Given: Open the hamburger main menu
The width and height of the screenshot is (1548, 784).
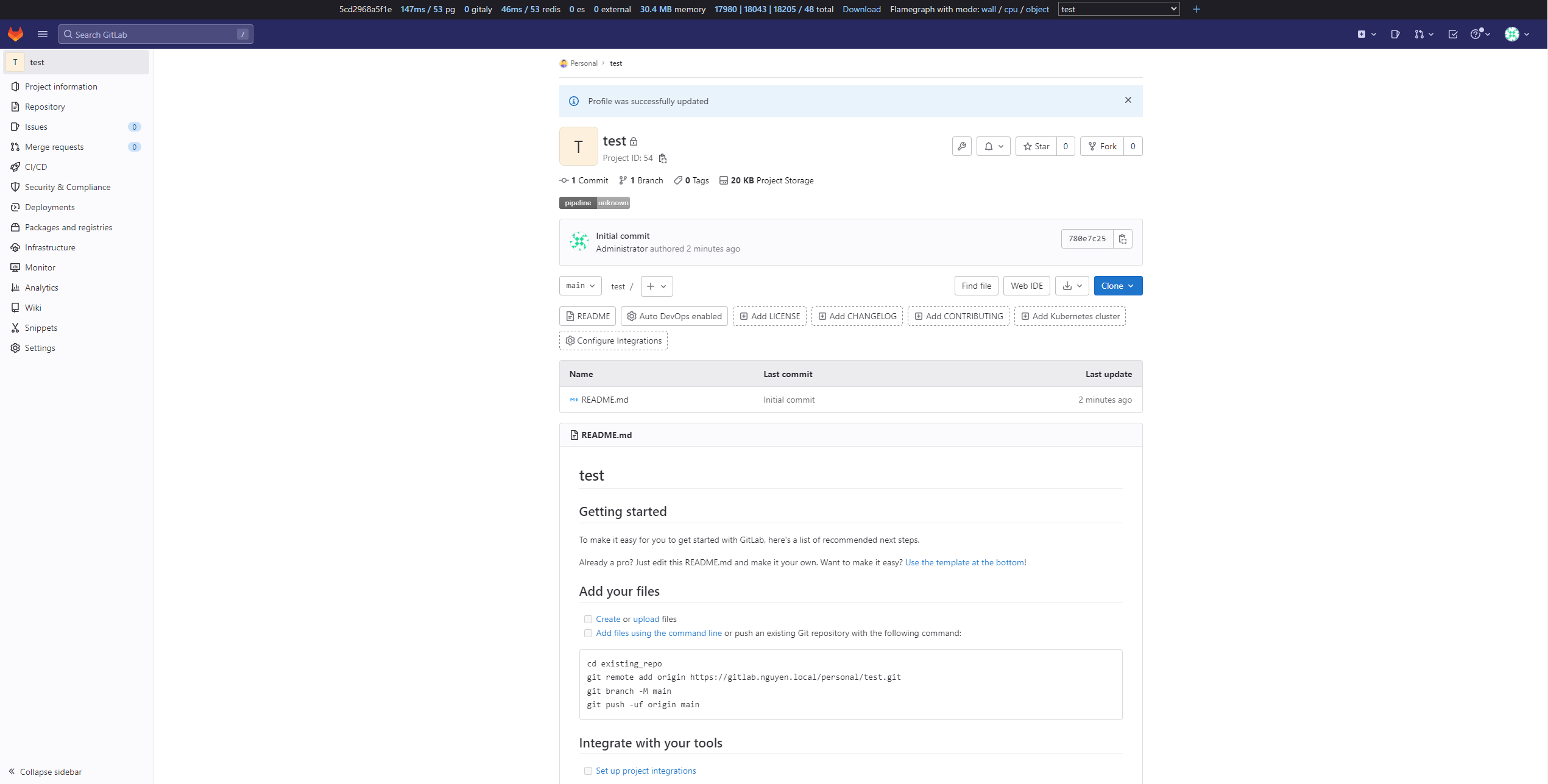Looking at the screenshot, I should [43, 34].
